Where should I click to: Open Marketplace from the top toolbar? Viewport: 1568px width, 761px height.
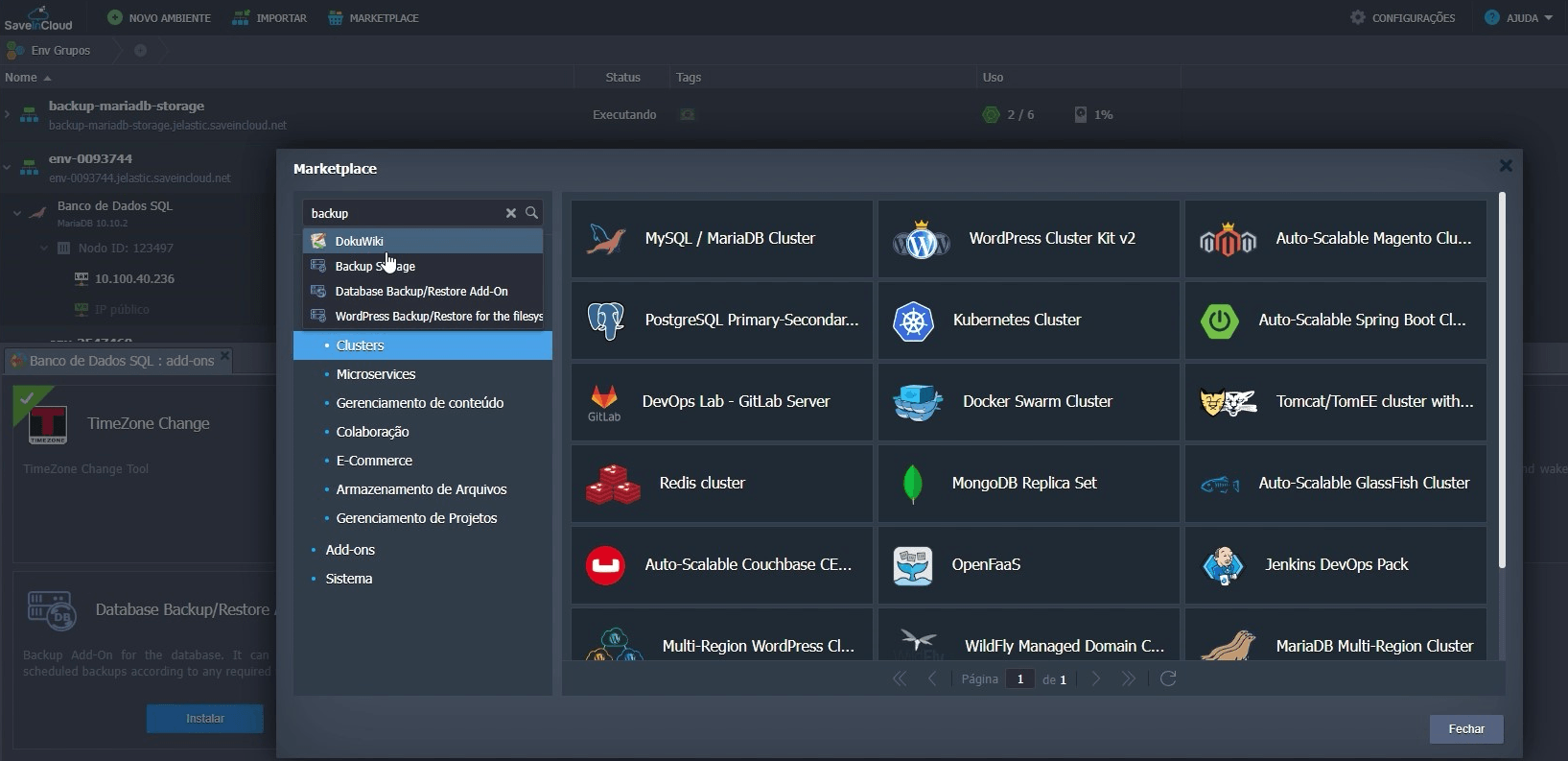click(x=373, y=18)
